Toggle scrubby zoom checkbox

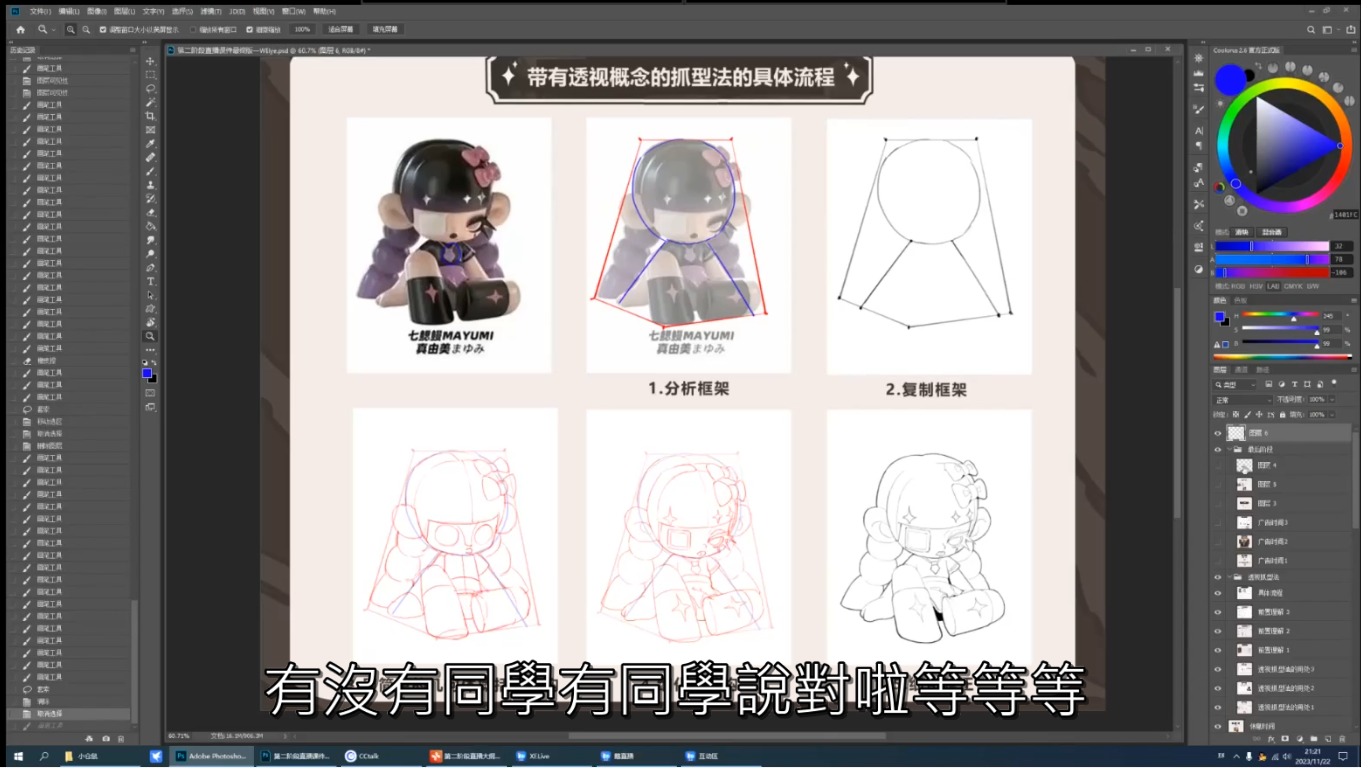point(249,29)
